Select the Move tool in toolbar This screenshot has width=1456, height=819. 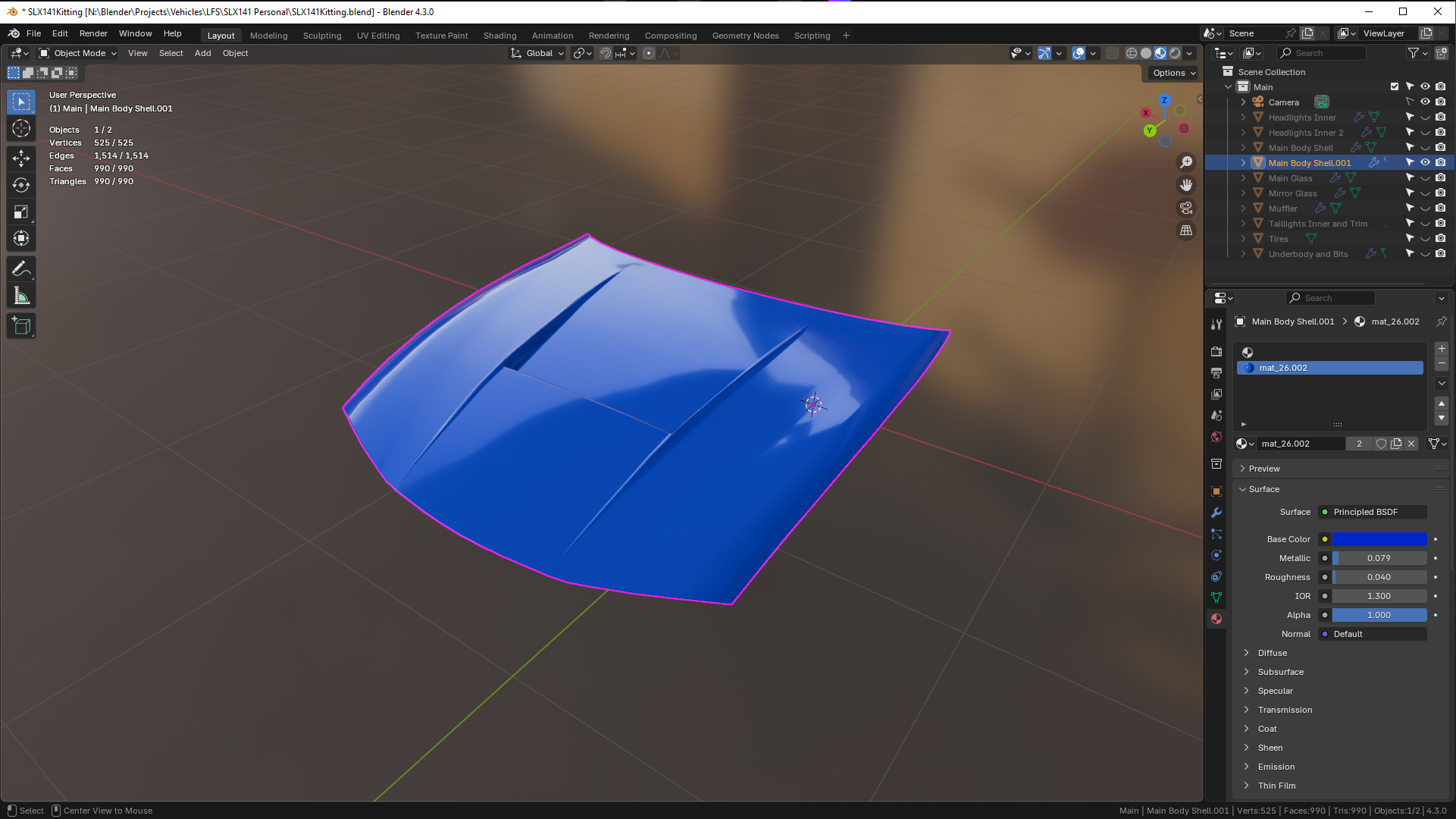coord(21,158)
